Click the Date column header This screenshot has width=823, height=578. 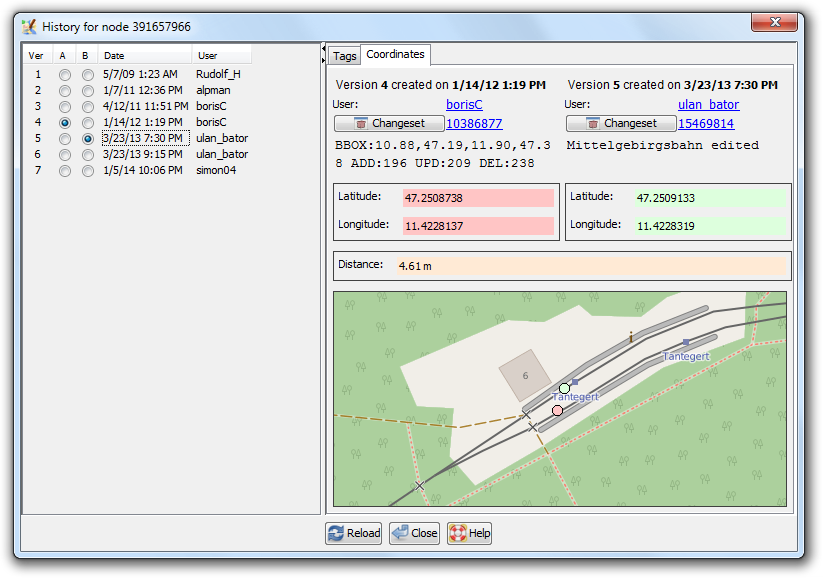tap(145, 56)
